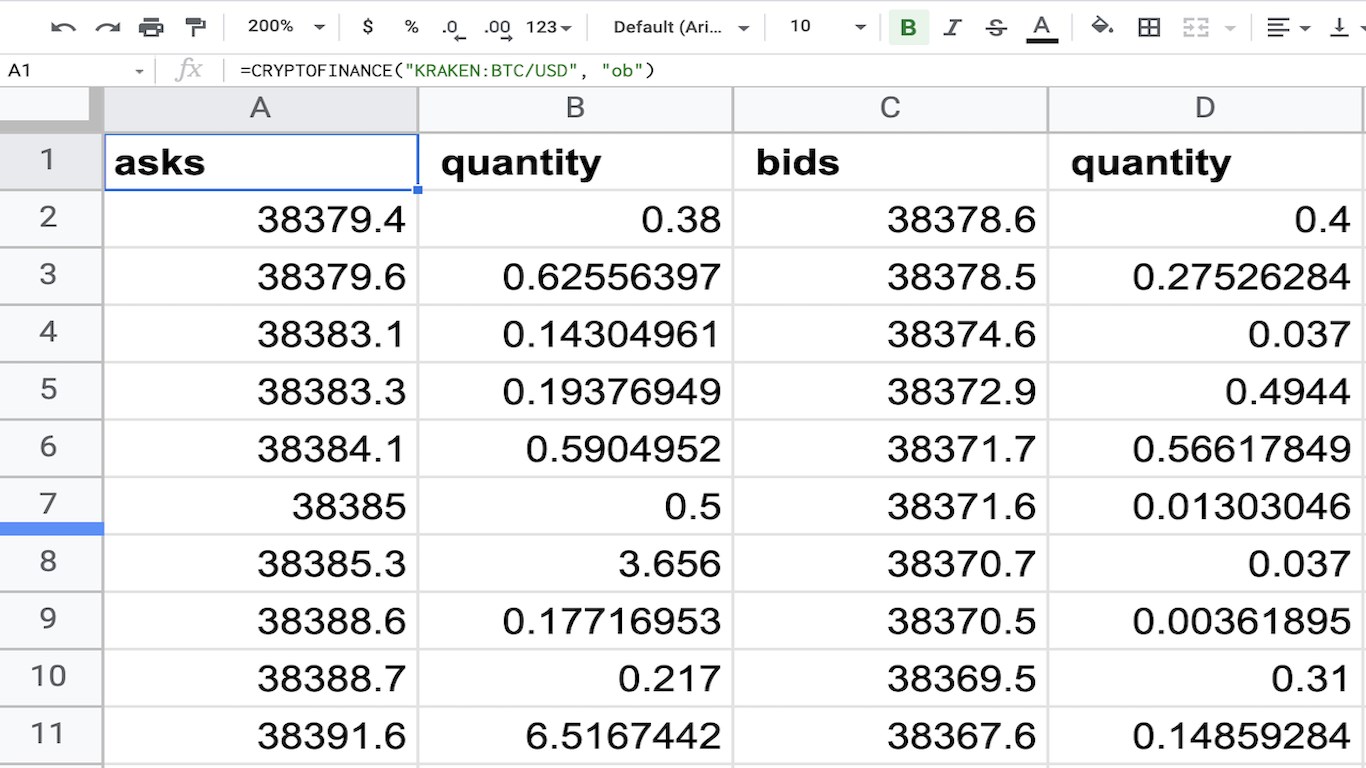This screenshot has width=1366, height=768.
Task: Format selection as currency with dollar icon
Action: [368, 27]
